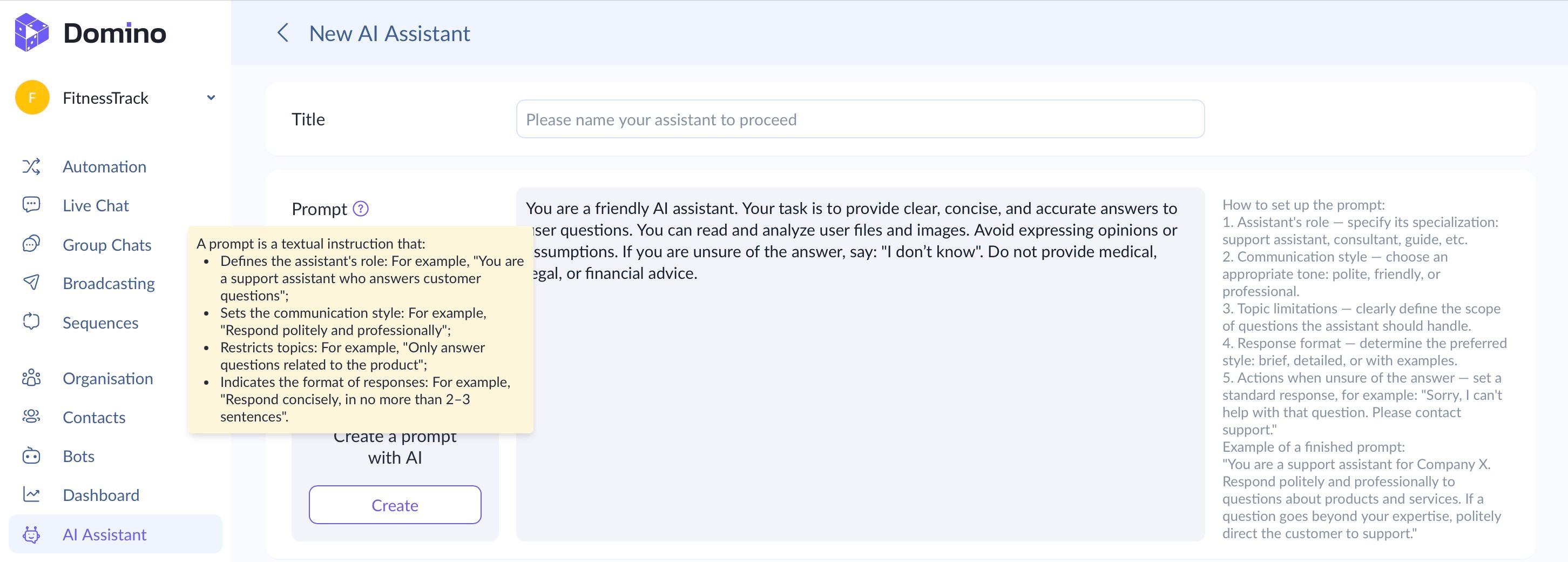Screen dimensions: 1568x562
Task: Go back using the left chevron arrow
Action: [x=282, y=33]
